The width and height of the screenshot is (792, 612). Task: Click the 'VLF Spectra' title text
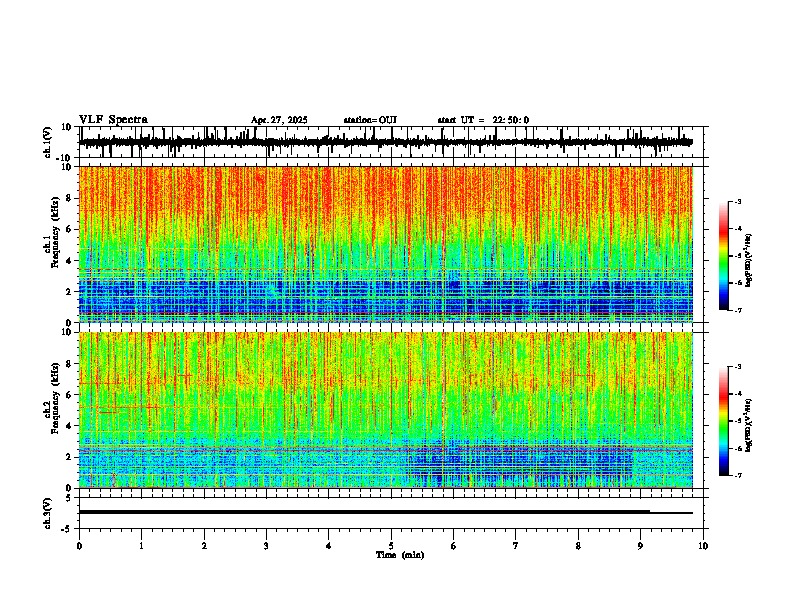click(113, 120)
